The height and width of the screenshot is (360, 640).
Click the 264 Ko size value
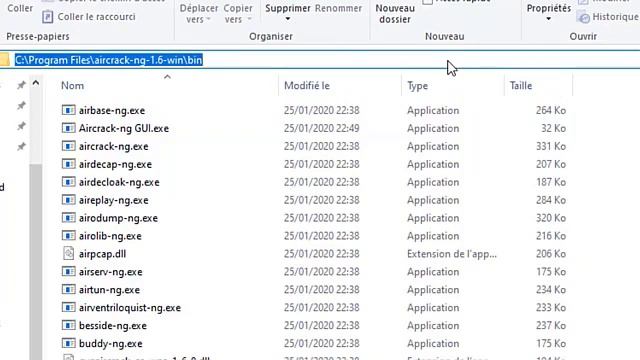coord(551,111)
